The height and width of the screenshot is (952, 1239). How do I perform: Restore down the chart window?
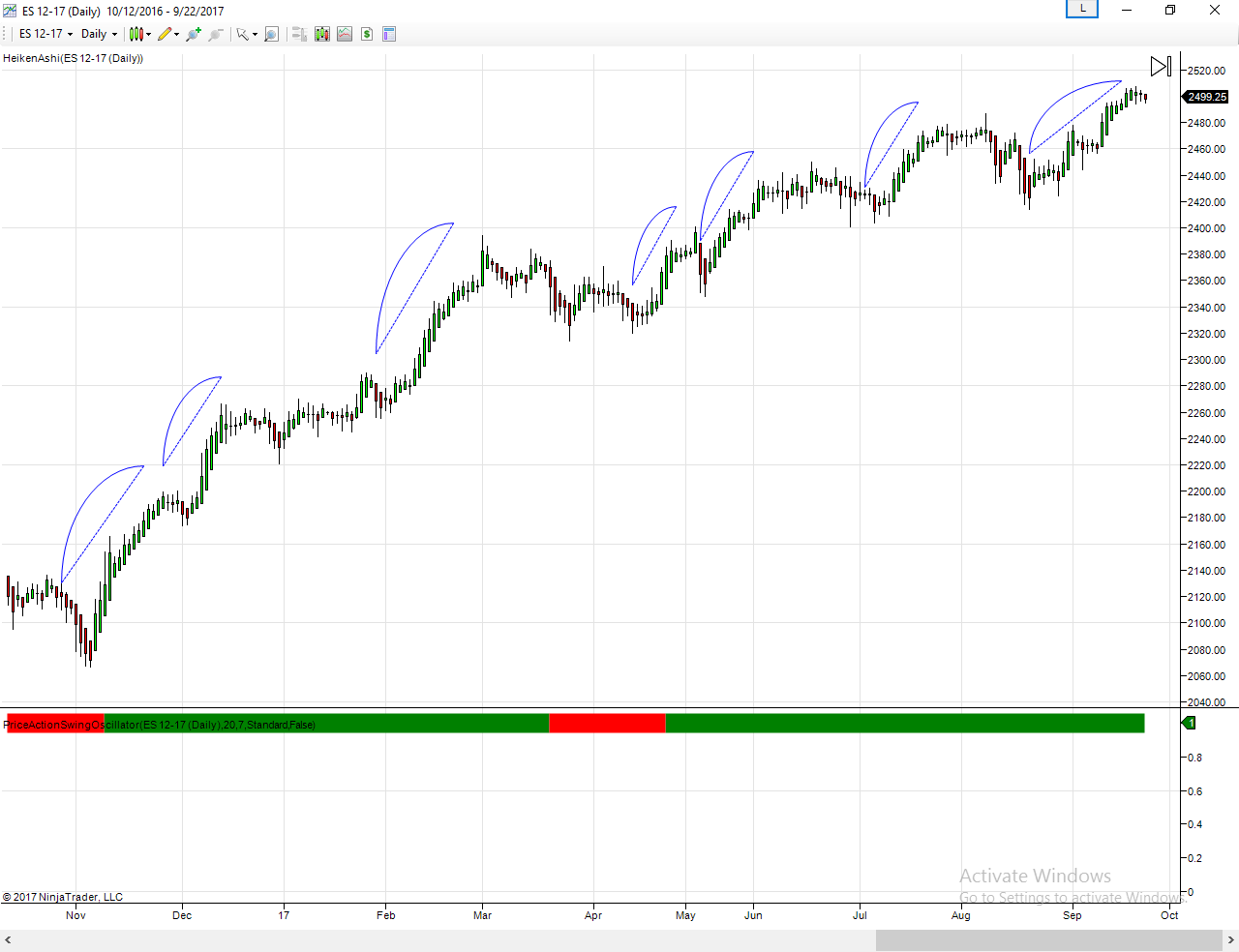point(1170,10)
